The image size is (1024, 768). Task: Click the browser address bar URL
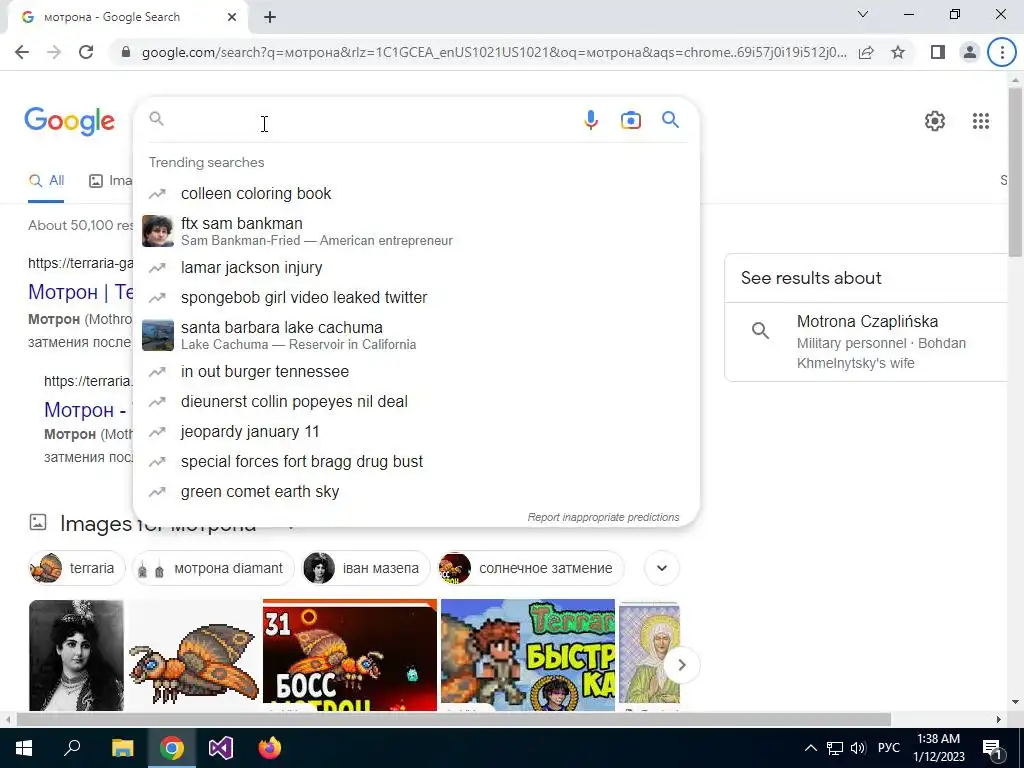tap(494, 52)
